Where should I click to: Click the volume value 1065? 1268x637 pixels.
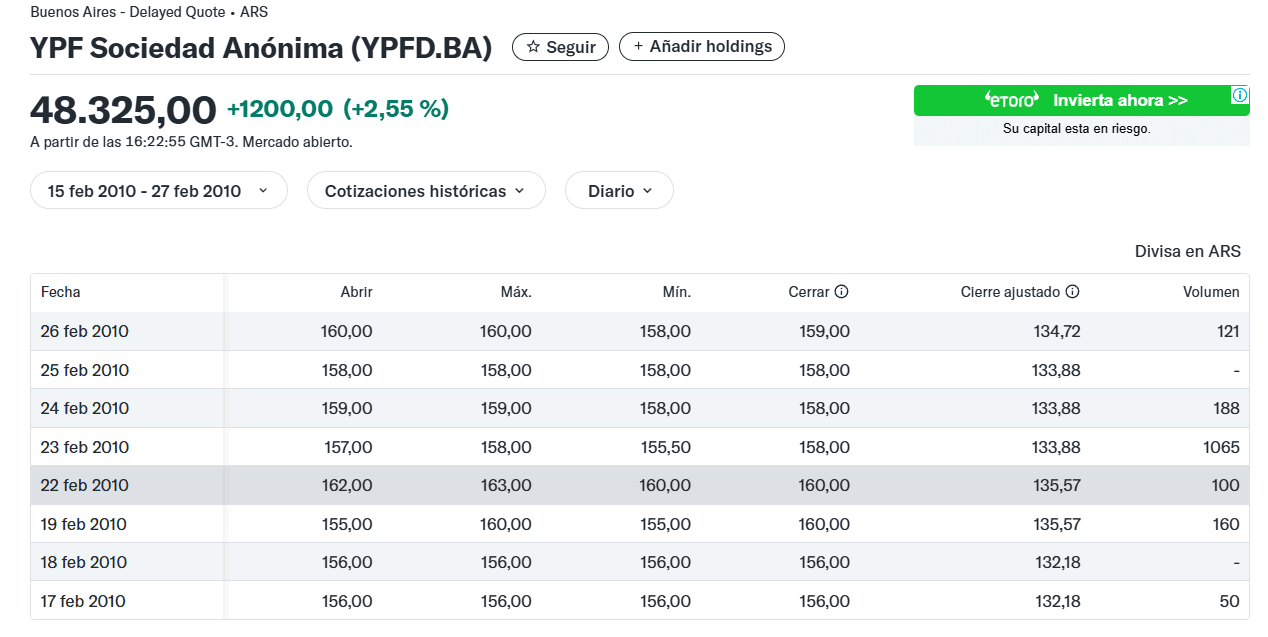coord(1222,447)
